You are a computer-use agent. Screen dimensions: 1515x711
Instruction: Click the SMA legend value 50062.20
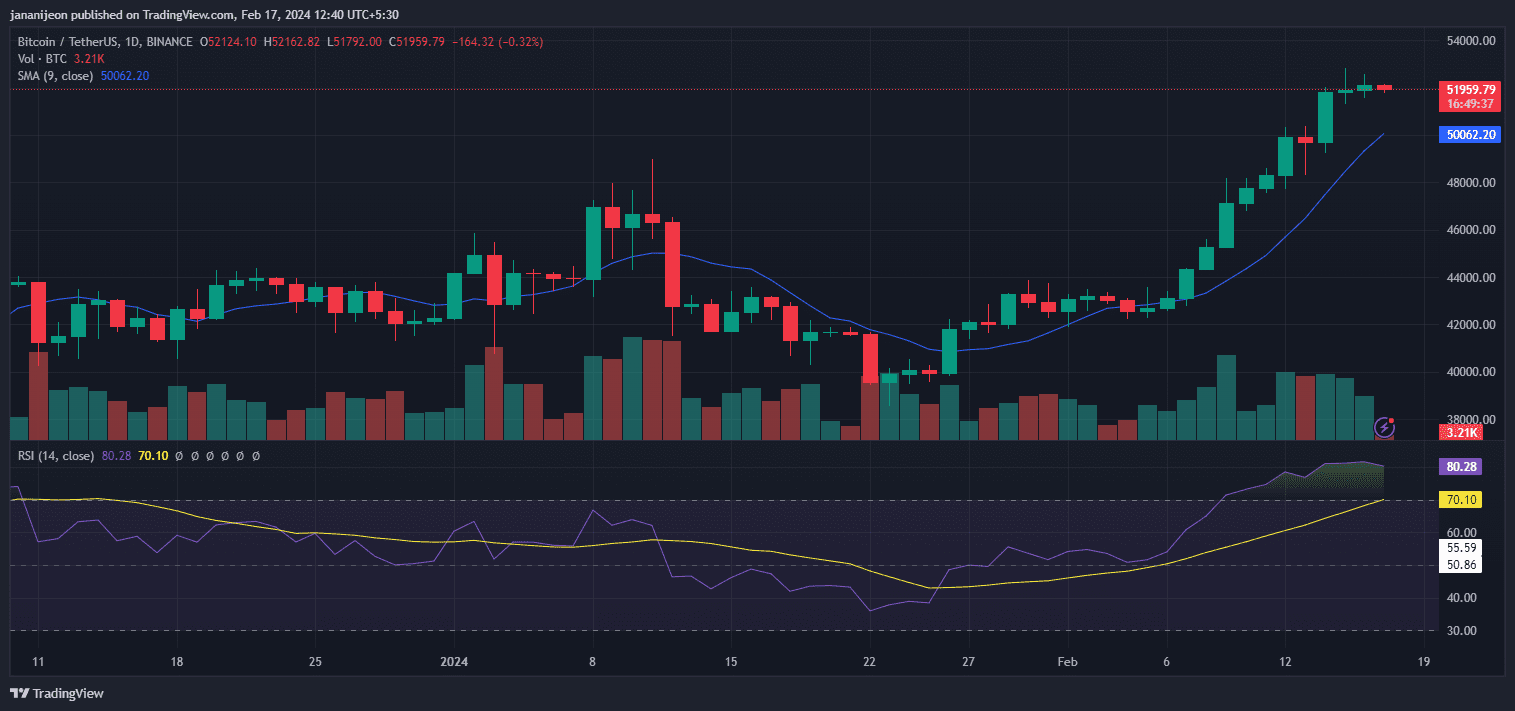click(x=125, y=76)
